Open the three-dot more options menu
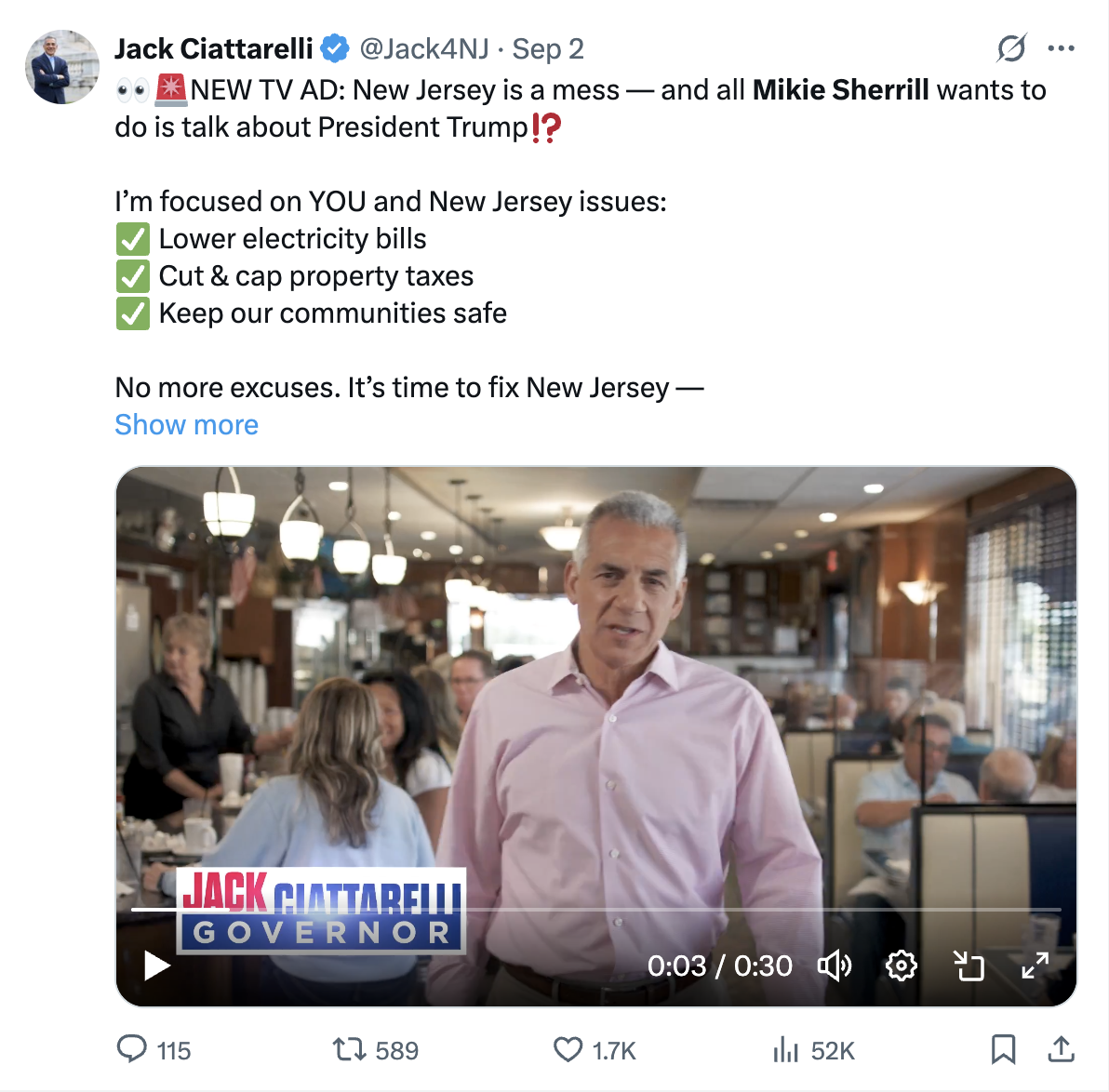 (1061, 48)
